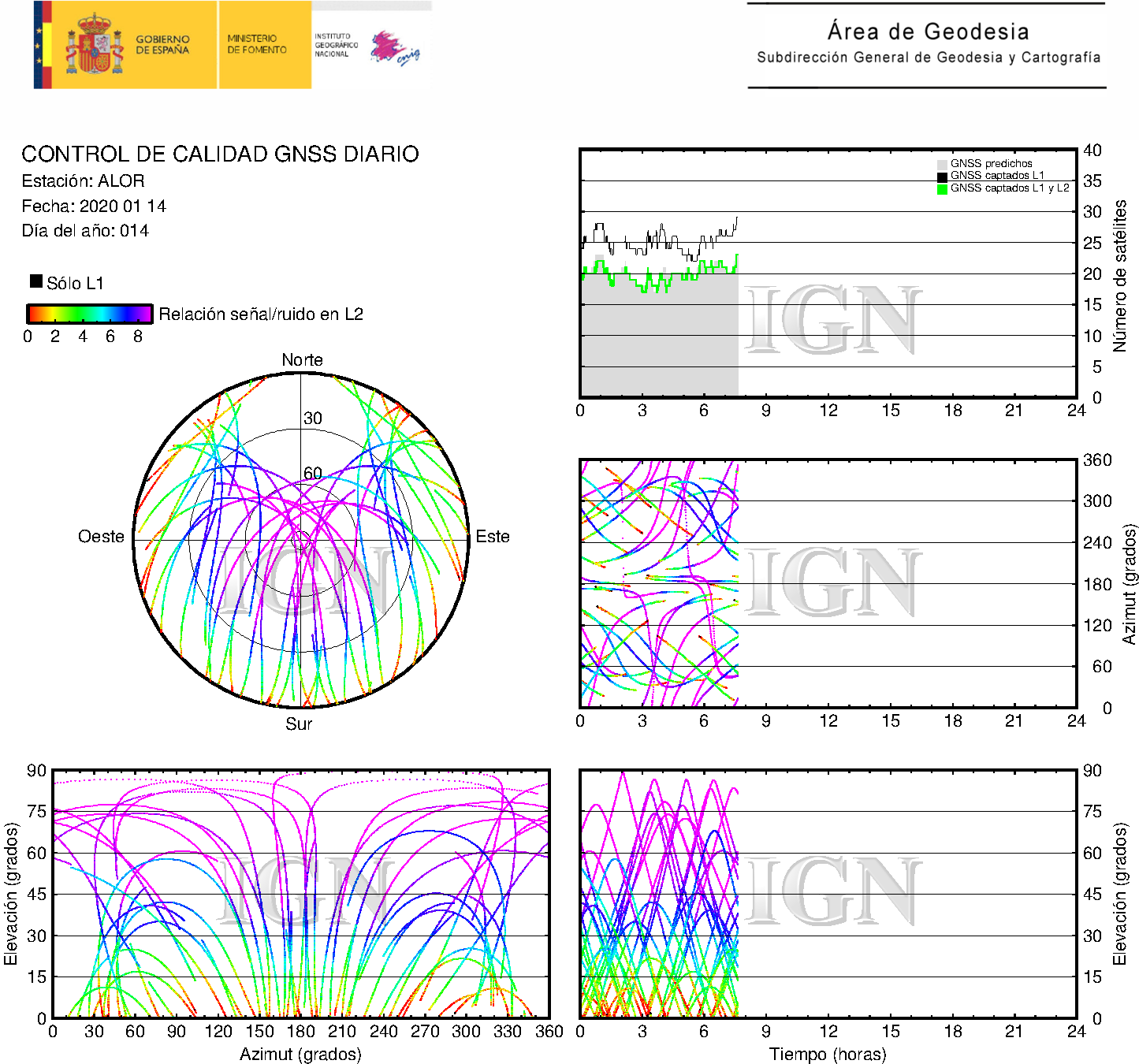This screenshot has height=1064, width=1139.
Task: Click the Ministerio de Fomento logo
Action: click(257, 44)
